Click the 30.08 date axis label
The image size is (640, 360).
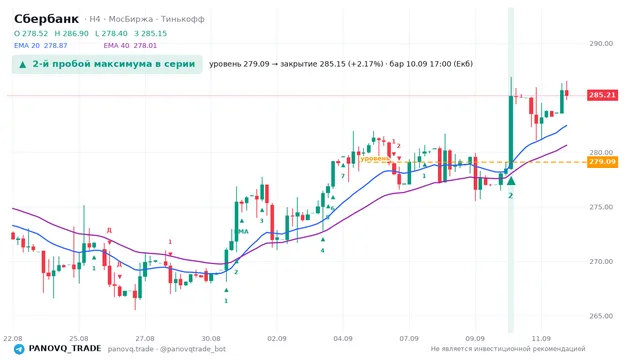coord(211,338)
